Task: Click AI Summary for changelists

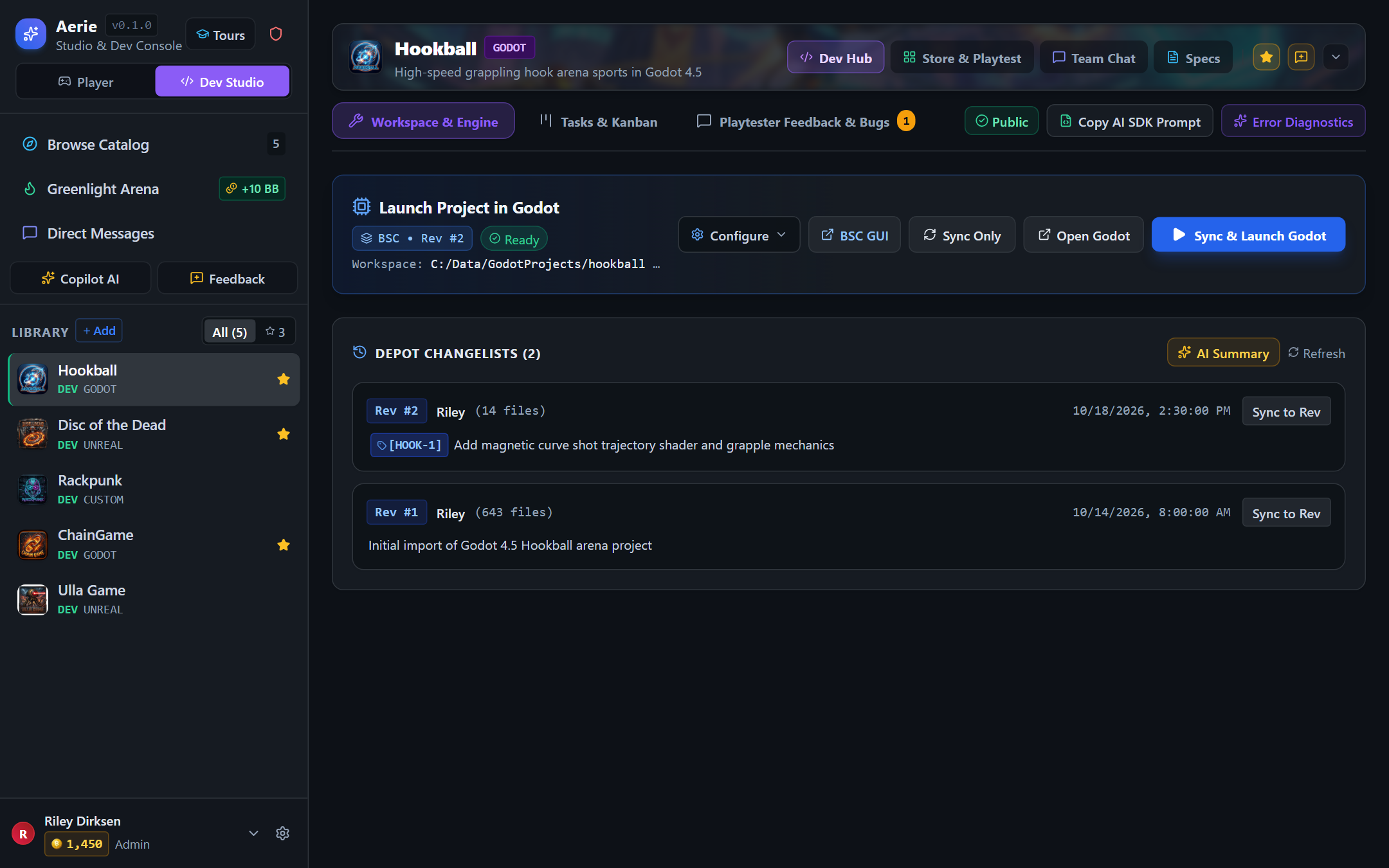Action: (1223, 353)
